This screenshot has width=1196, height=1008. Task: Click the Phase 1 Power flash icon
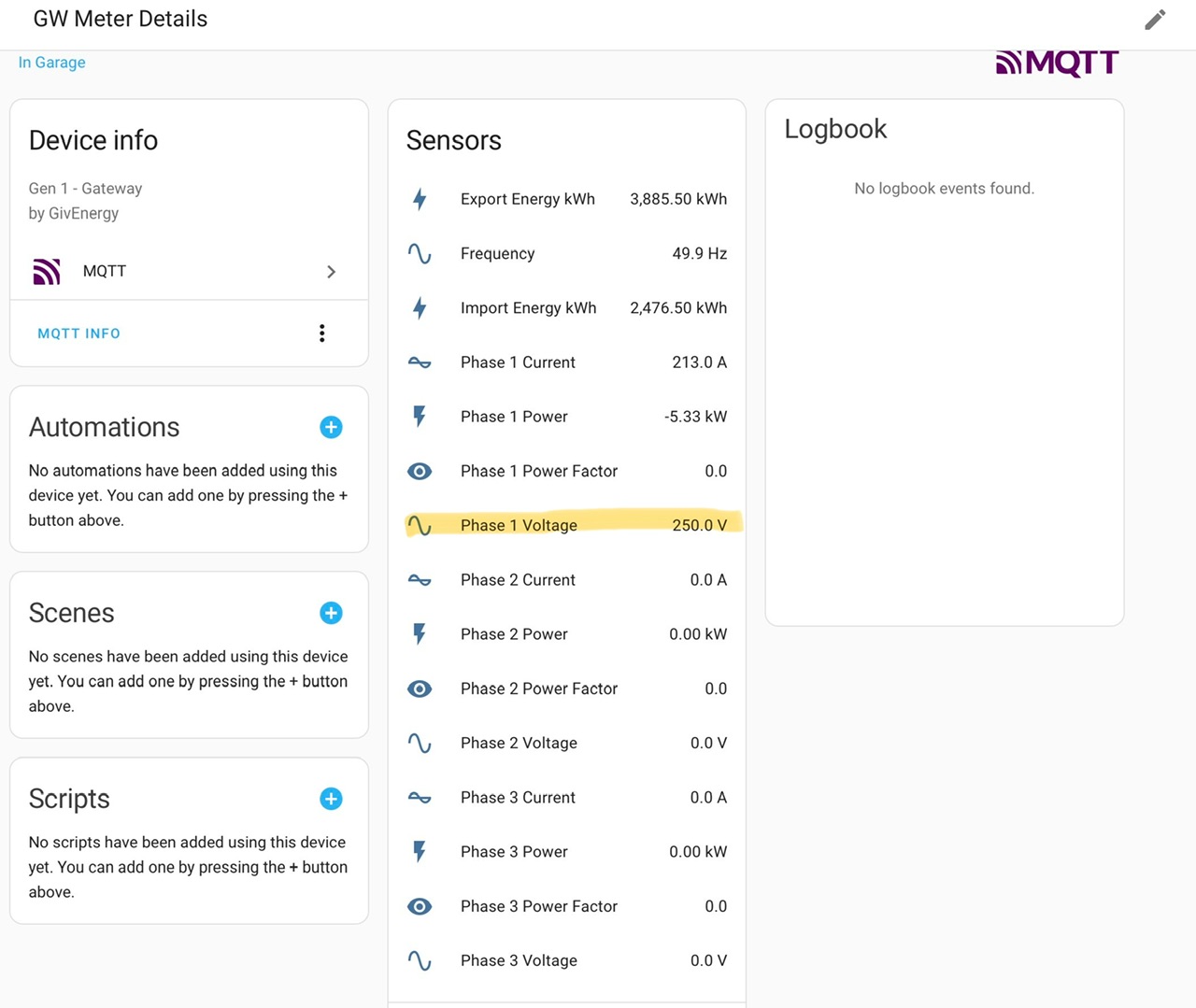[420, 417]
